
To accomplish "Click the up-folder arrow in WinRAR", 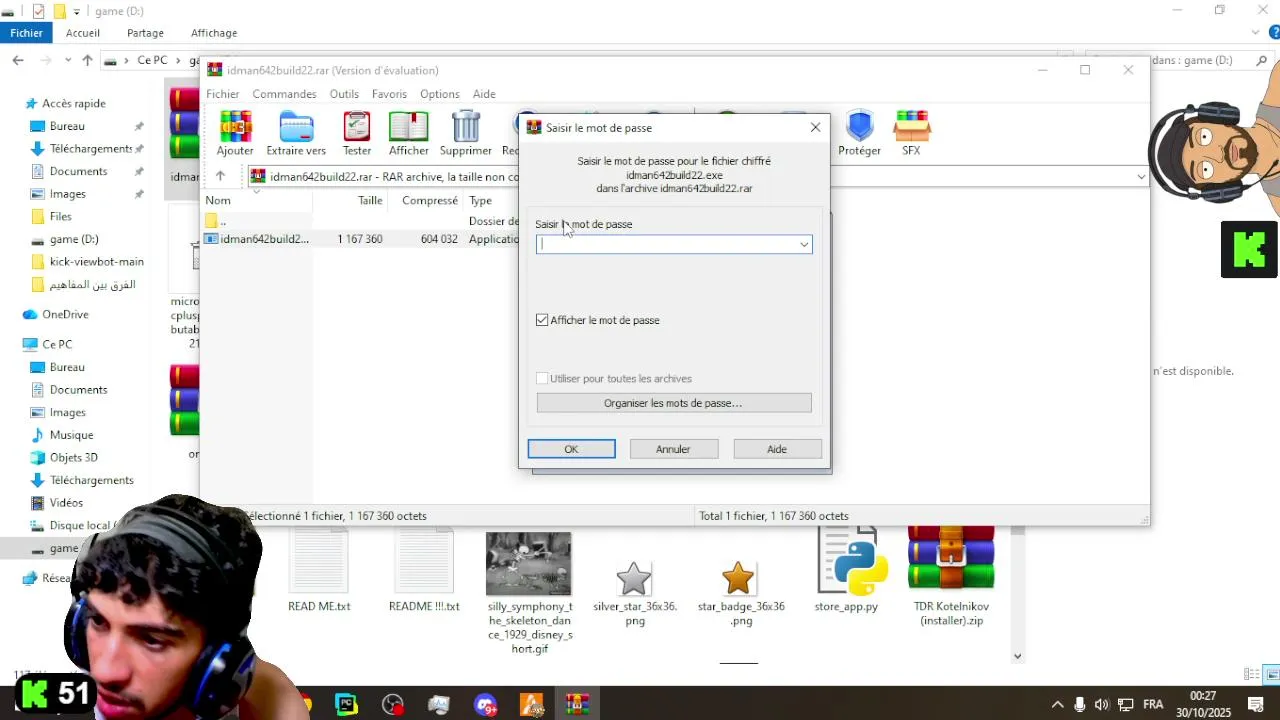I will coord(220,176).
